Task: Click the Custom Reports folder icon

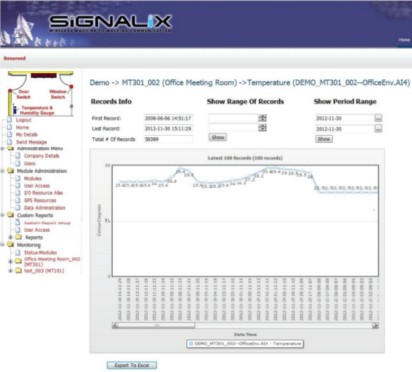Action: click(10, 215)
